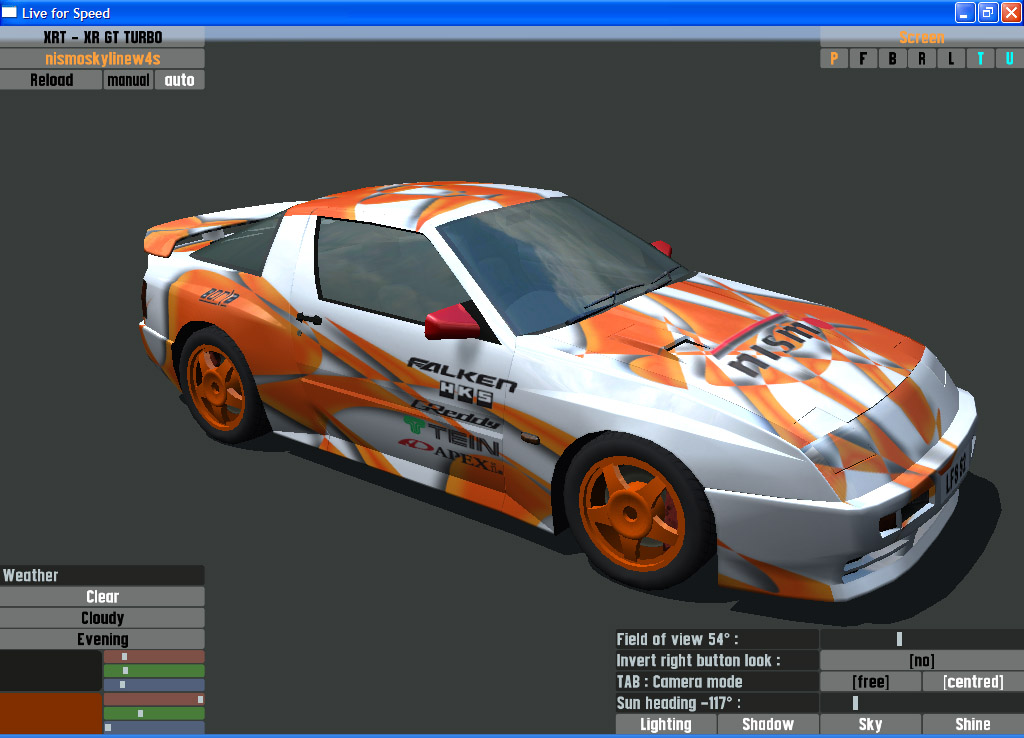The height and width of the screenshot is (738, 1024).
Task: Click the Field of view slider
Action: [x=921, y=639]
